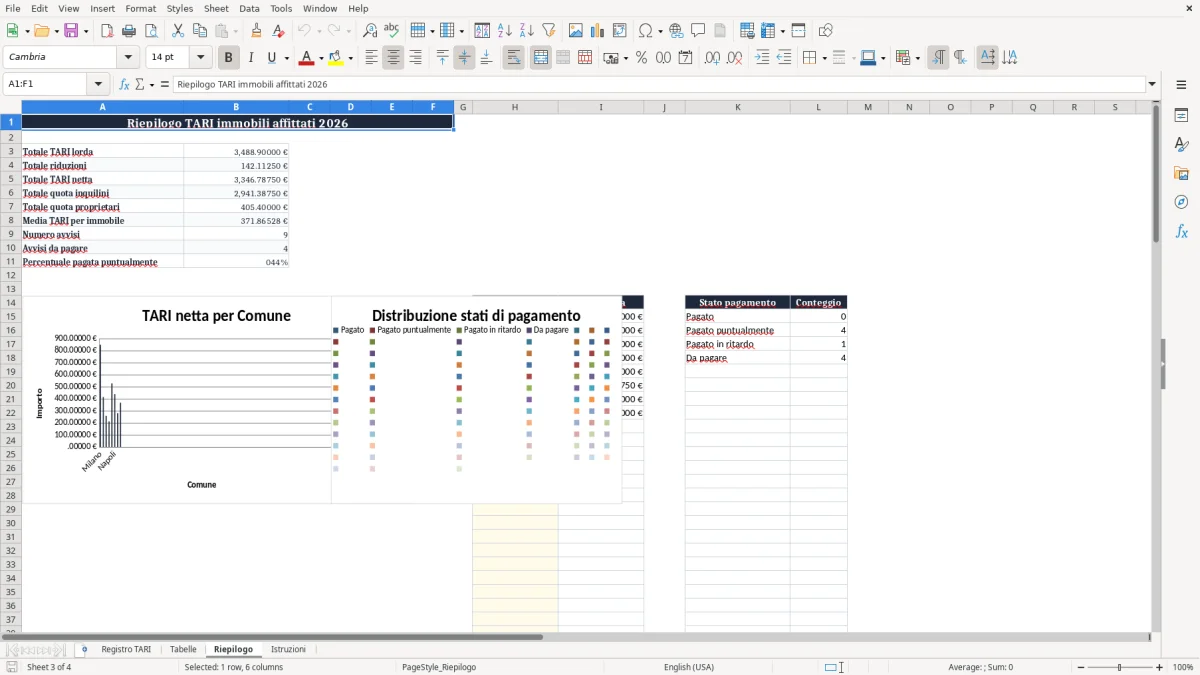This screenshot has height=675, width=1200.
Task: Click the Increase Indent icon
Action: coord(762,58)
